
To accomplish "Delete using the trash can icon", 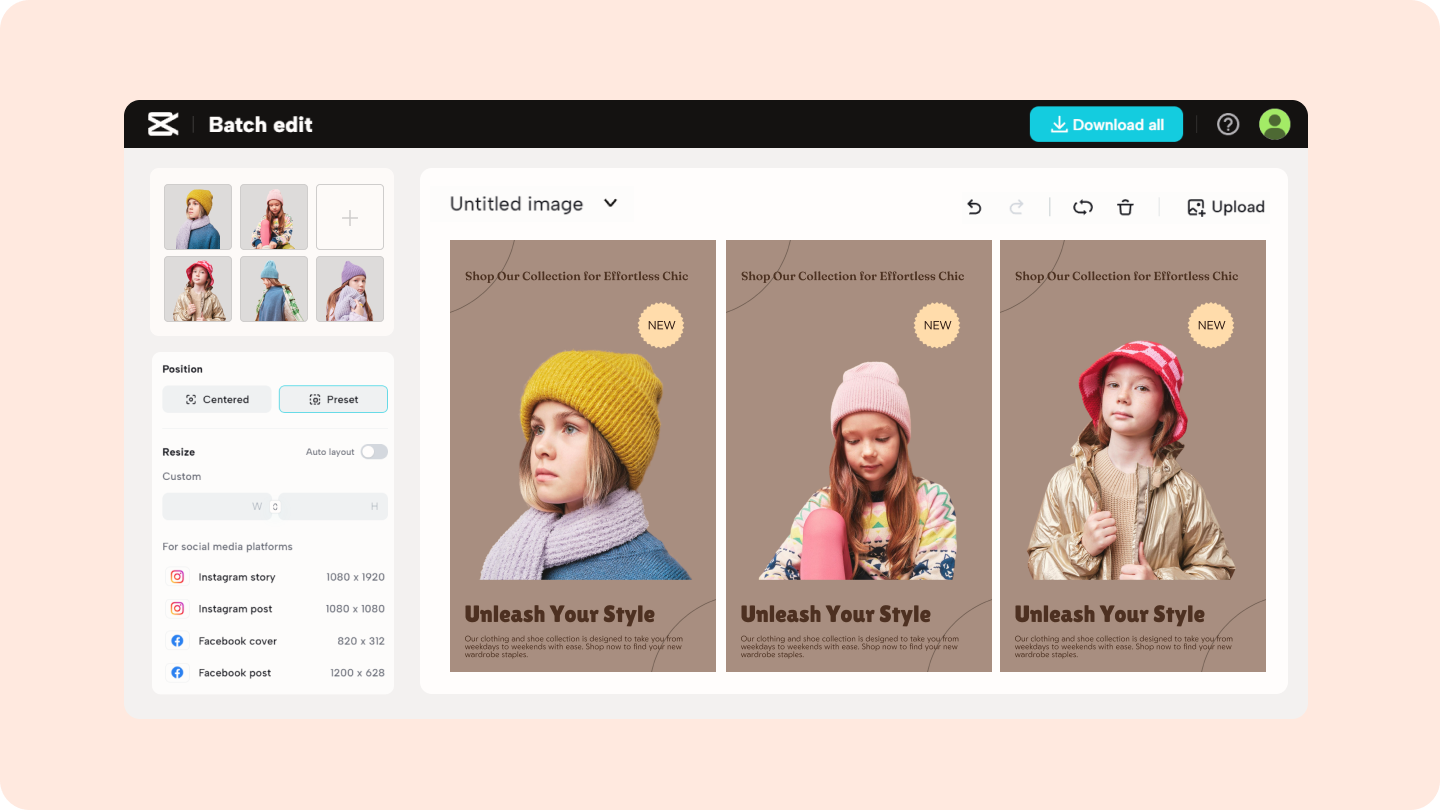I will [x=1125, y=207].
